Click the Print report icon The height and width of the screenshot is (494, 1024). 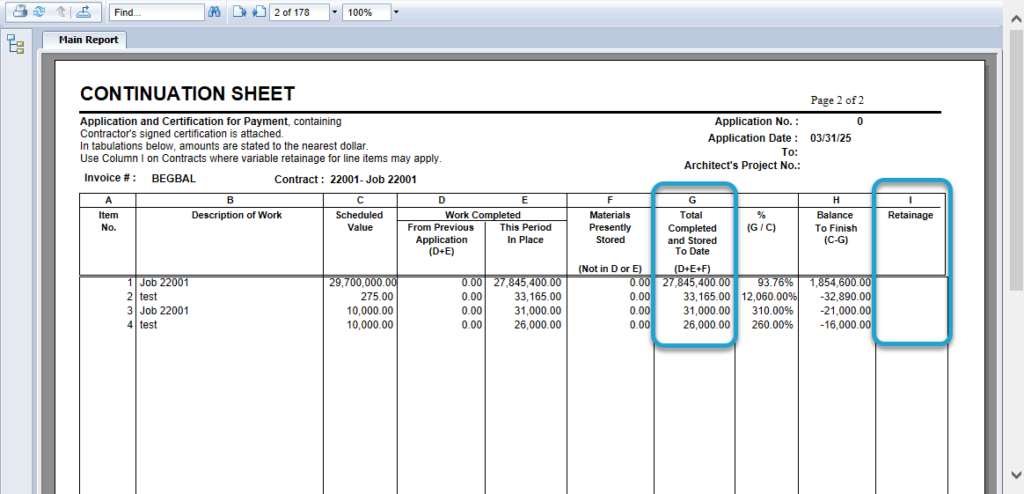click(x=20, y=12)
